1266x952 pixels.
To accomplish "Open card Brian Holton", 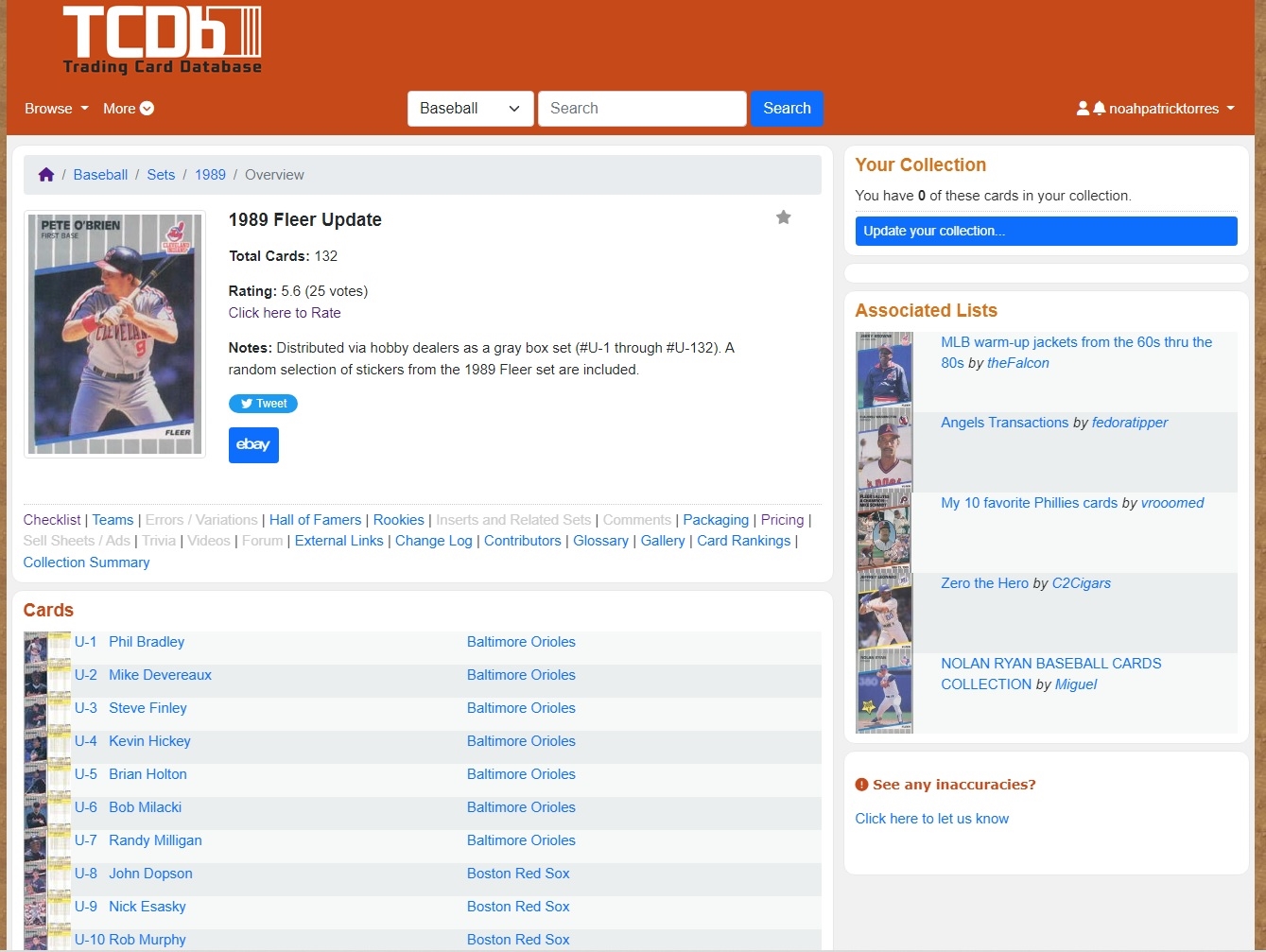I will coord(147,774).
